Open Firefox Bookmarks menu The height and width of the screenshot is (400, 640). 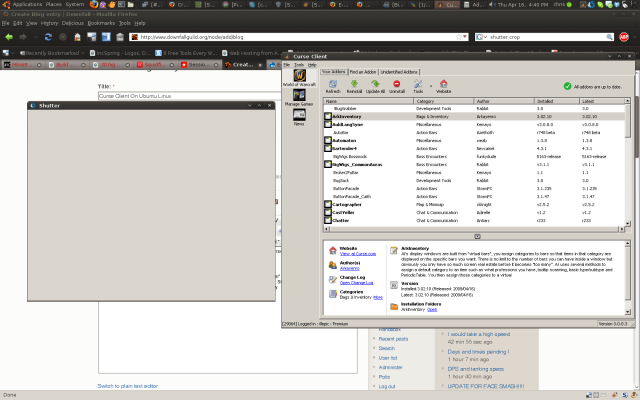click(x=101, y=23)
